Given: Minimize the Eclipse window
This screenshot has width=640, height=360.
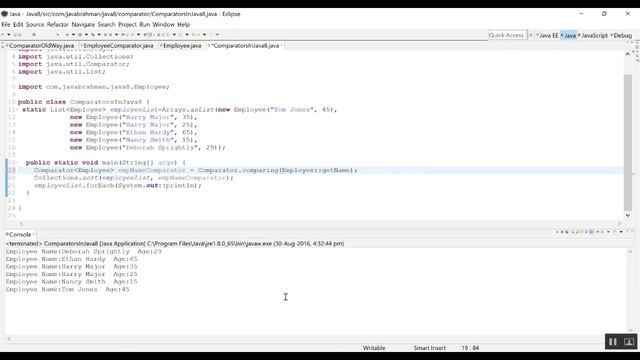Looking at the screenshot, I should pyautogui.click(x=581, y=13).
